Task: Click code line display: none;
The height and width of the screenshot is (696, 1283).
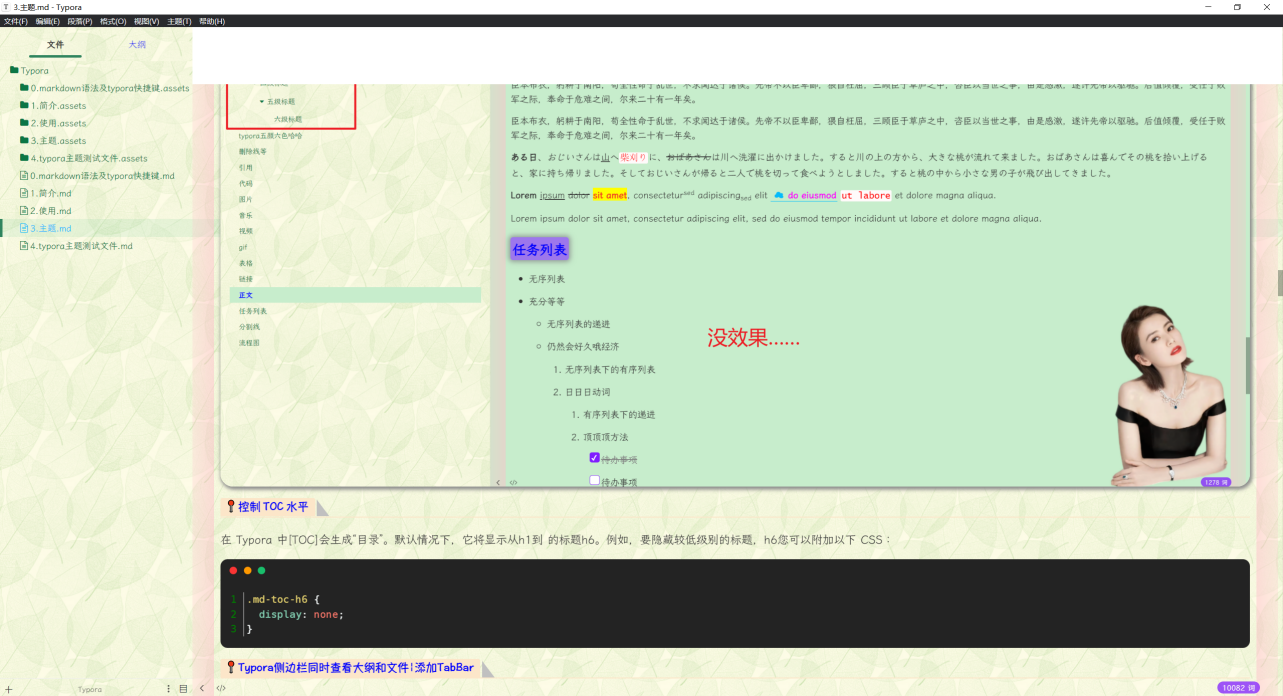Action: [x=301, y=614]
